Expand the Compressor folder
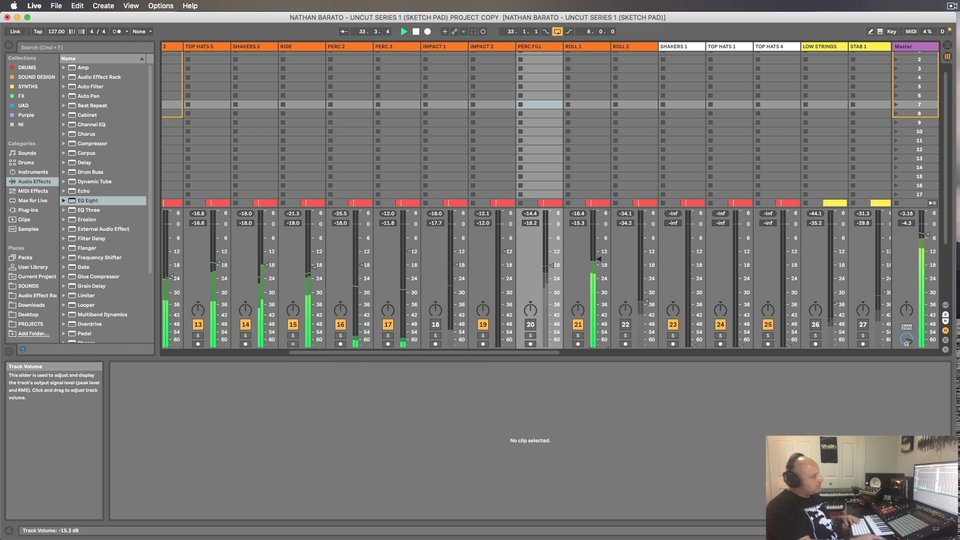Viewport: 960px width, 540px height. [x=63, y=143]
